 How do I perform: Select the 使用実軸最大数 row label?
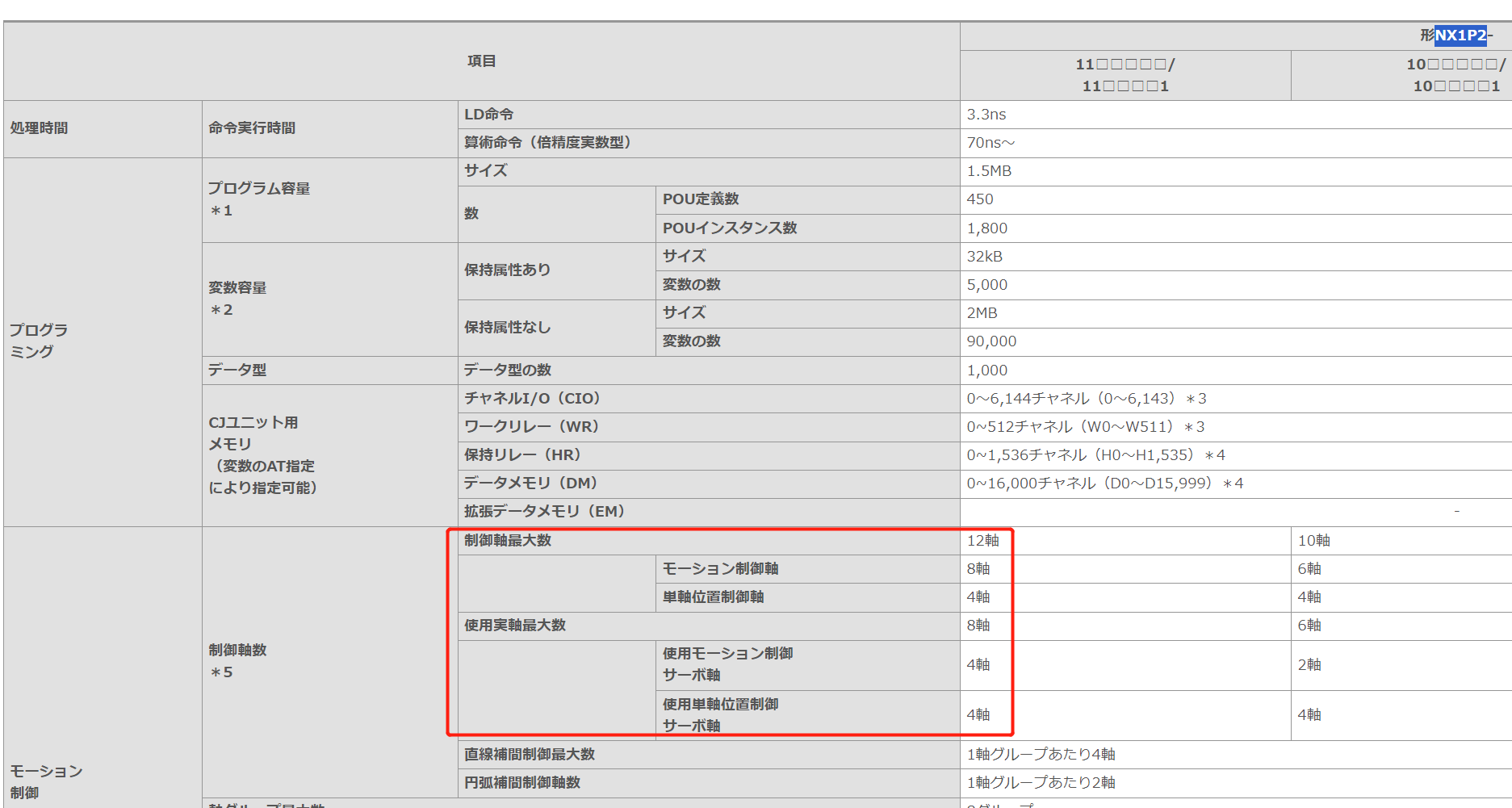pyautogui.click(x=514, y=626)
